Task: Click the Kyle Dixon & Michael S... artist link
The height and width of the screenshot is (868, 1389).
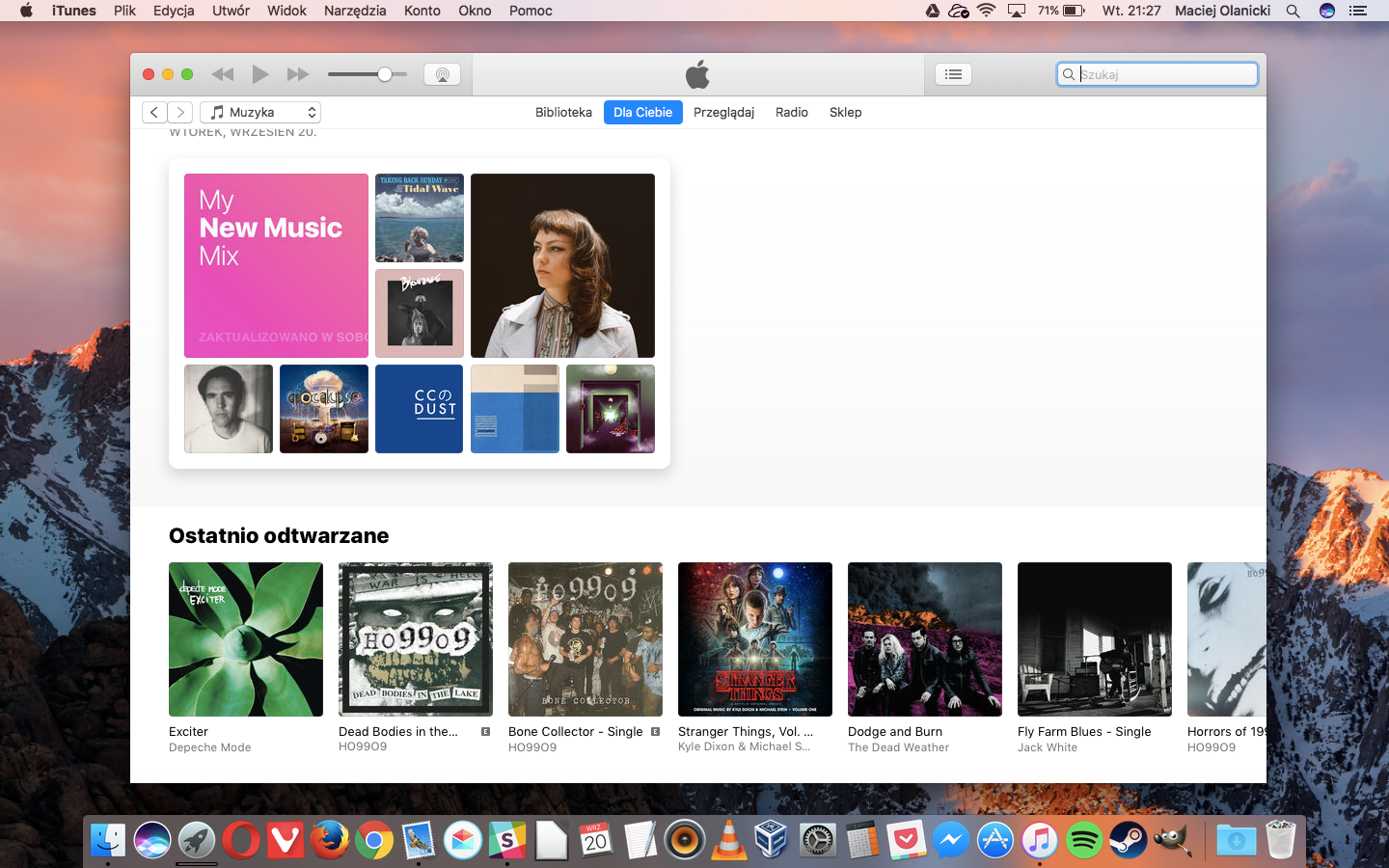Action: click(744, 746)
